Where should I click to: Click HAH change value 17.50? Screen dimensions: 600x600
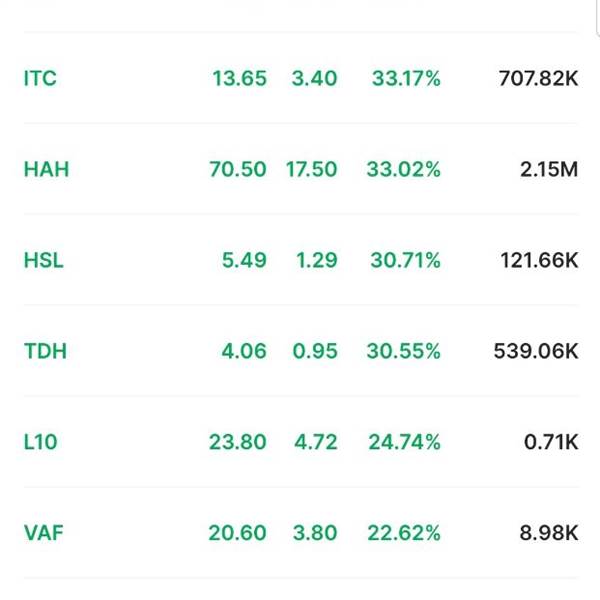pos(311,169)
